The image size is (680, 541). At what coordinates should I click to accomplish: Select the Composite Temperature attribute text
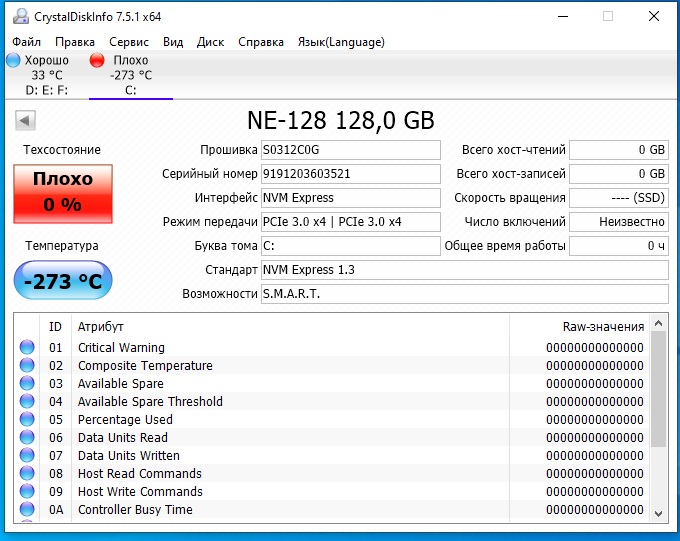pyautogui.click(x=145, y=365)
